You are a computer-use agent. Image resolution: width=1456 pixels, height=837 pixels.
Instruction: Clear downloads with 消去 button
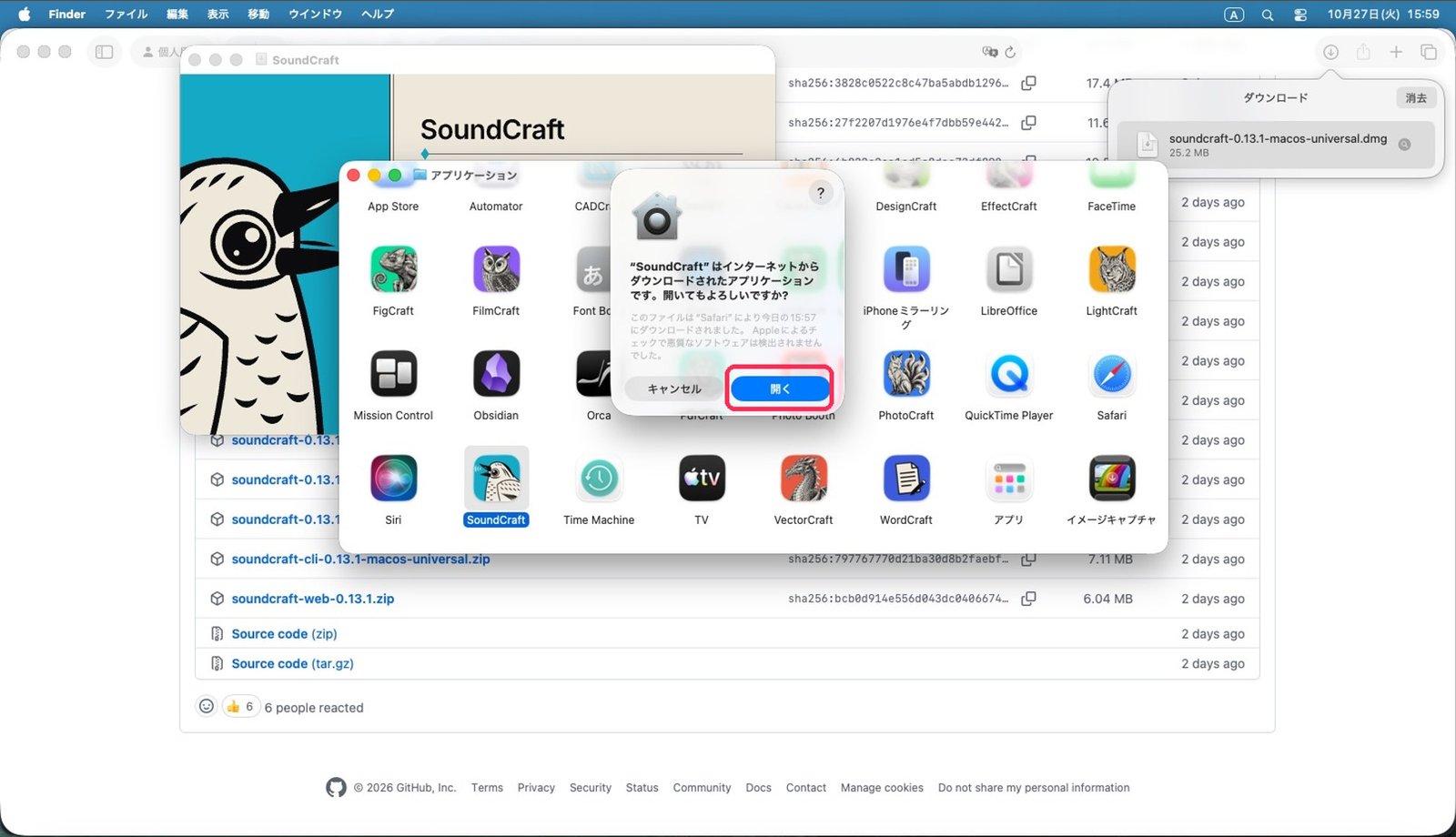click(x=1416, y=97)
